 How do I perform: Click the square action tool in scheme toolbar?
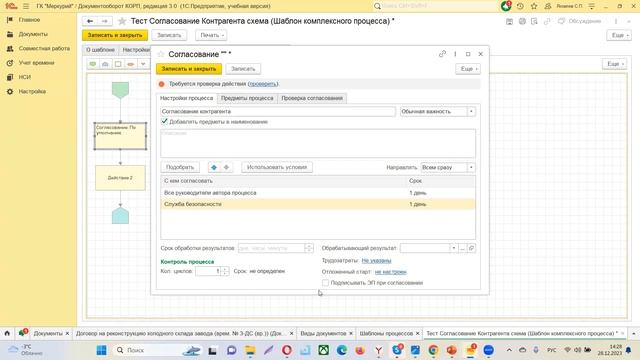118,64
